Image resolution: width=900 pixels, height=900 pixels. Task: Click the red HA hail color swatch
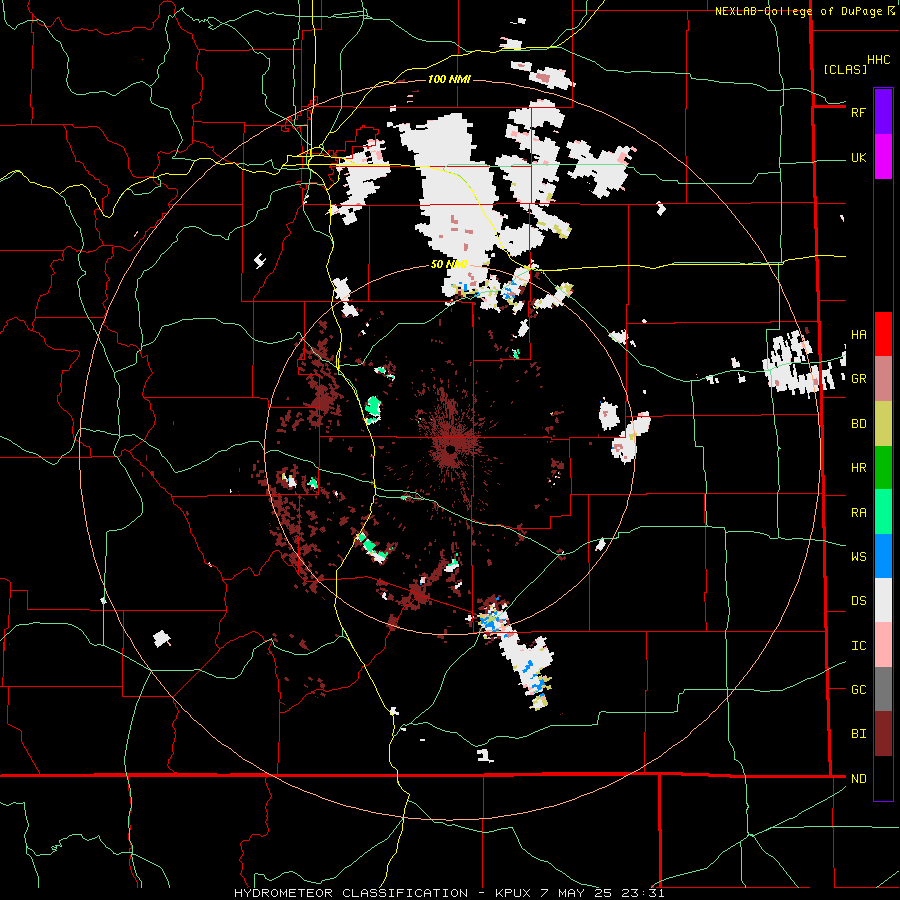[x=883, y=334]
